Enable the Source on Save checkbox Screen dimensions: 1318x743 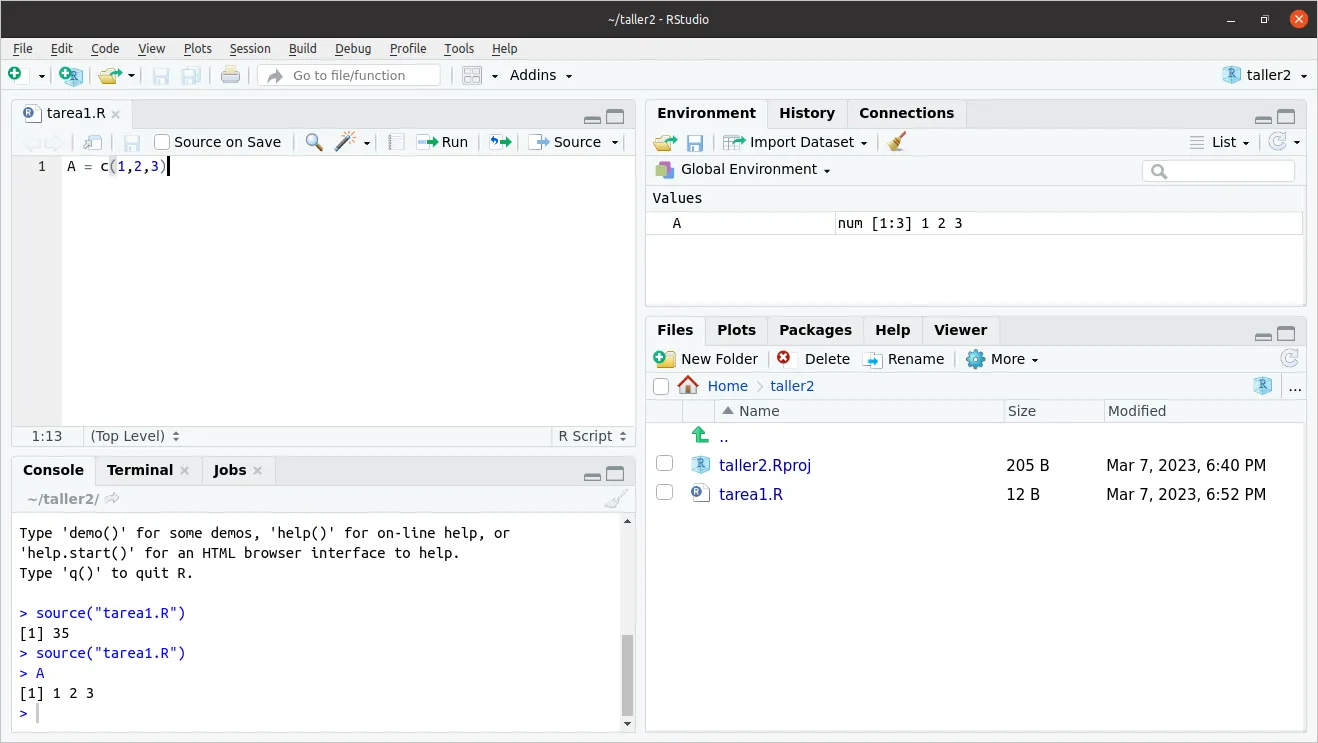point(162,142)
